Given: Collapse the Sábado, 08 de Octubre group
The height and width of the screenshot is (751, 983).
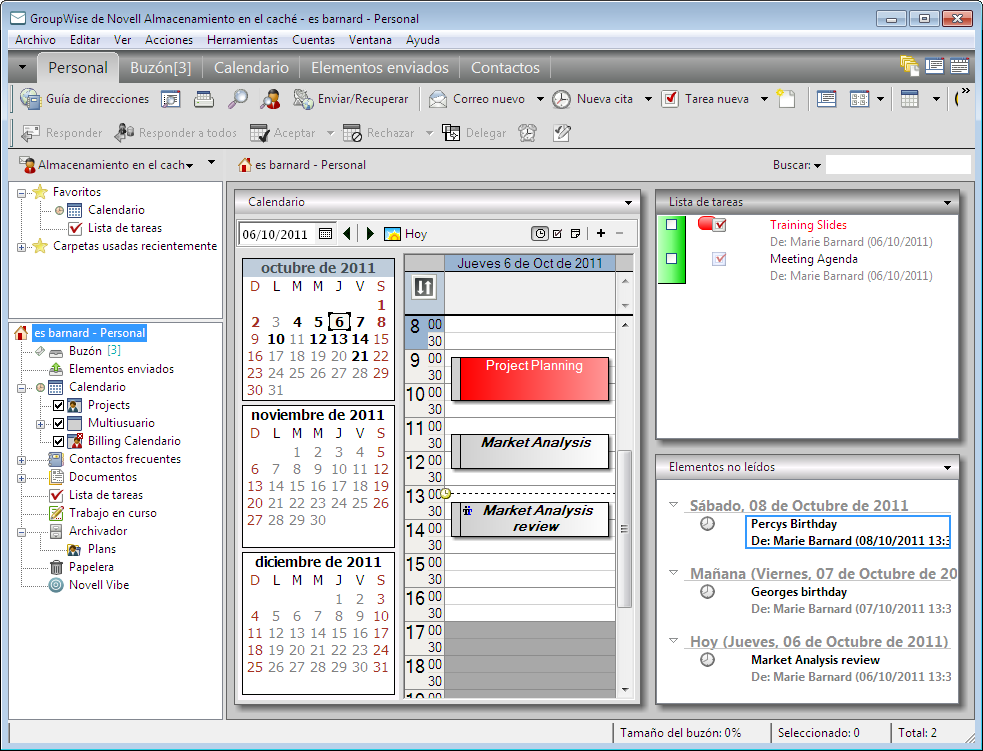Looking at the screenshot, I should pos(673,504).
